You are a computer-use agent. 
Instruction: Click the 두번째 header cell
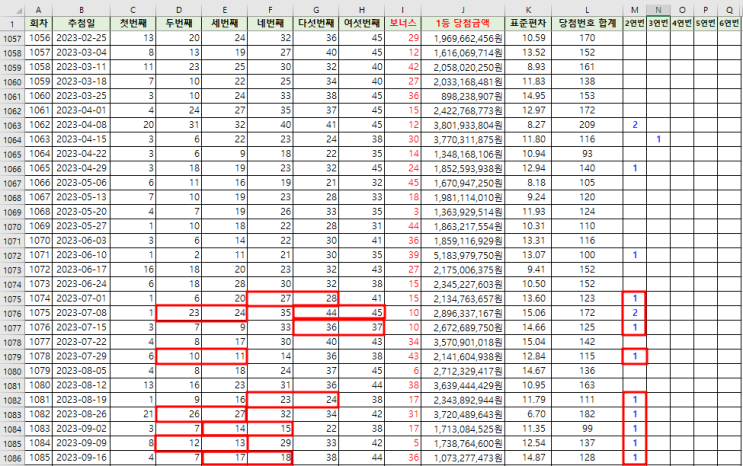click(179, 23)
